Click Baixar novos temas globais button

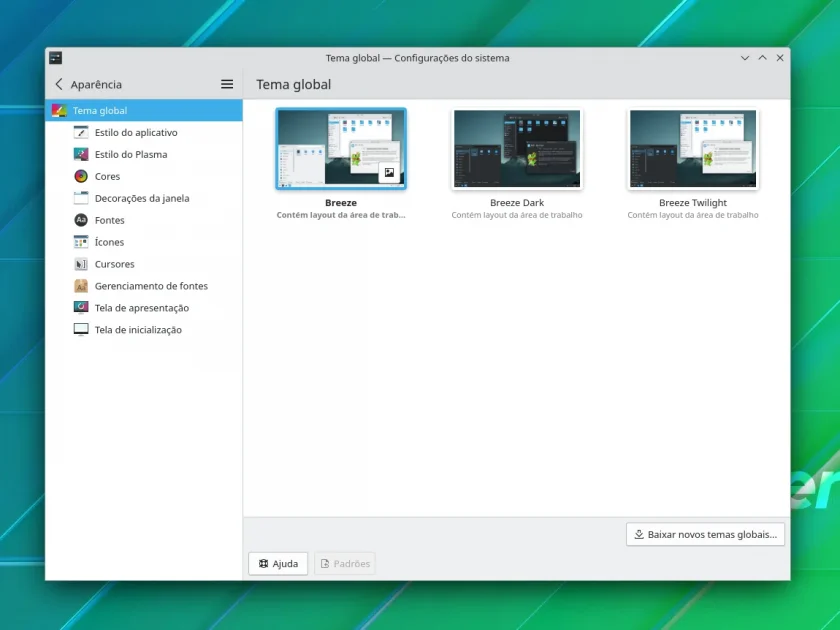tap(705, 535)
